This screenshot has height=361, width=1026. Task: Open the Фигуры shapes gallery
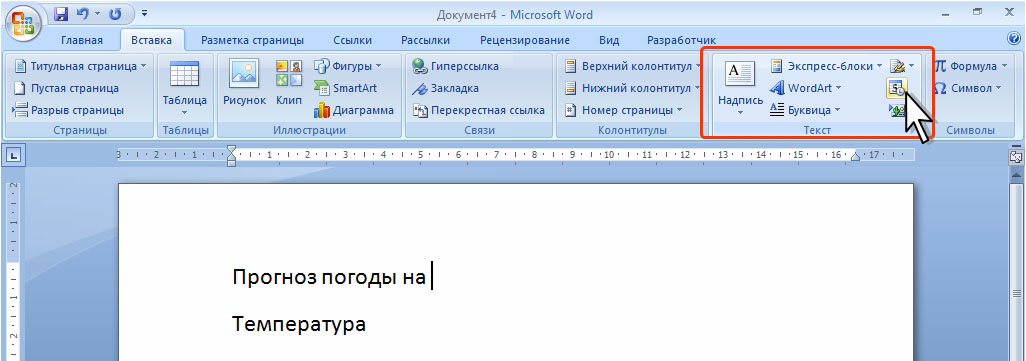tap(347, 66)
